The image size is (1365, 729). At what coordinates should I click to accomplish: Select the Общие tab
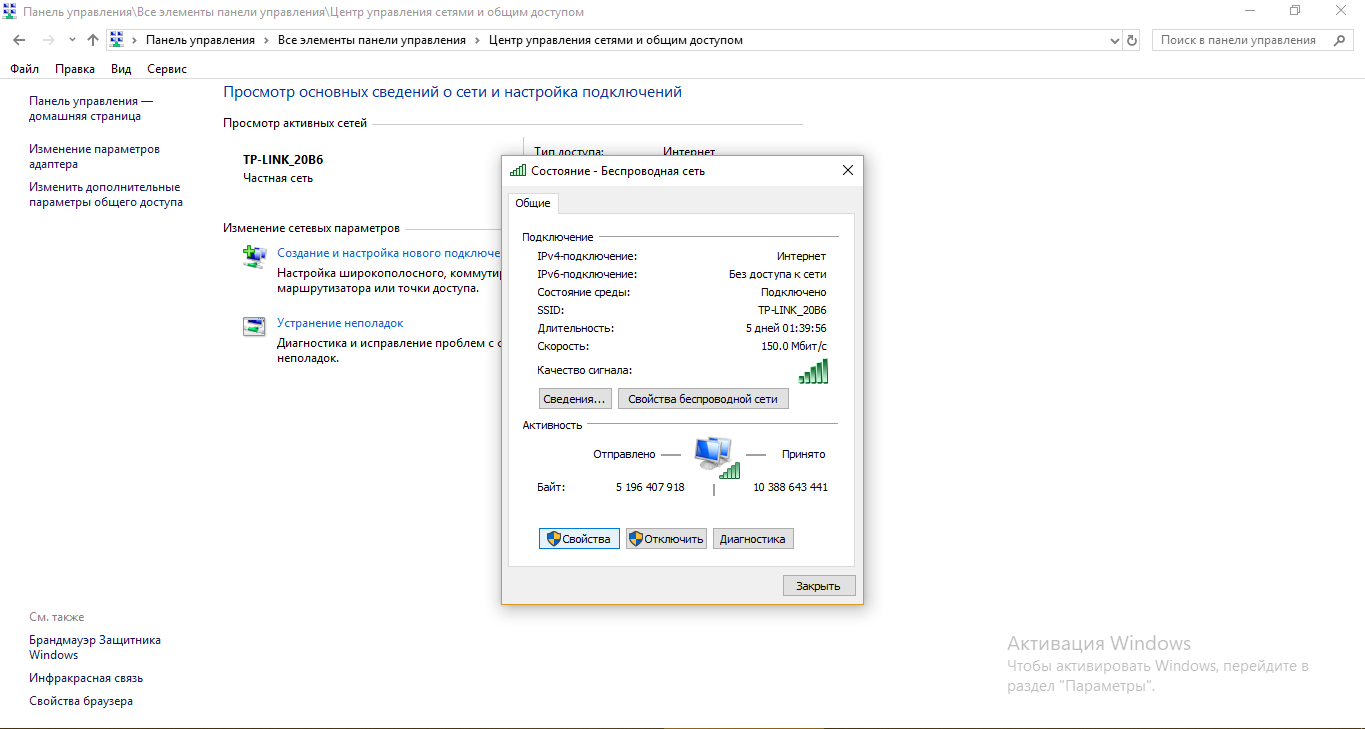coord(532,203)
